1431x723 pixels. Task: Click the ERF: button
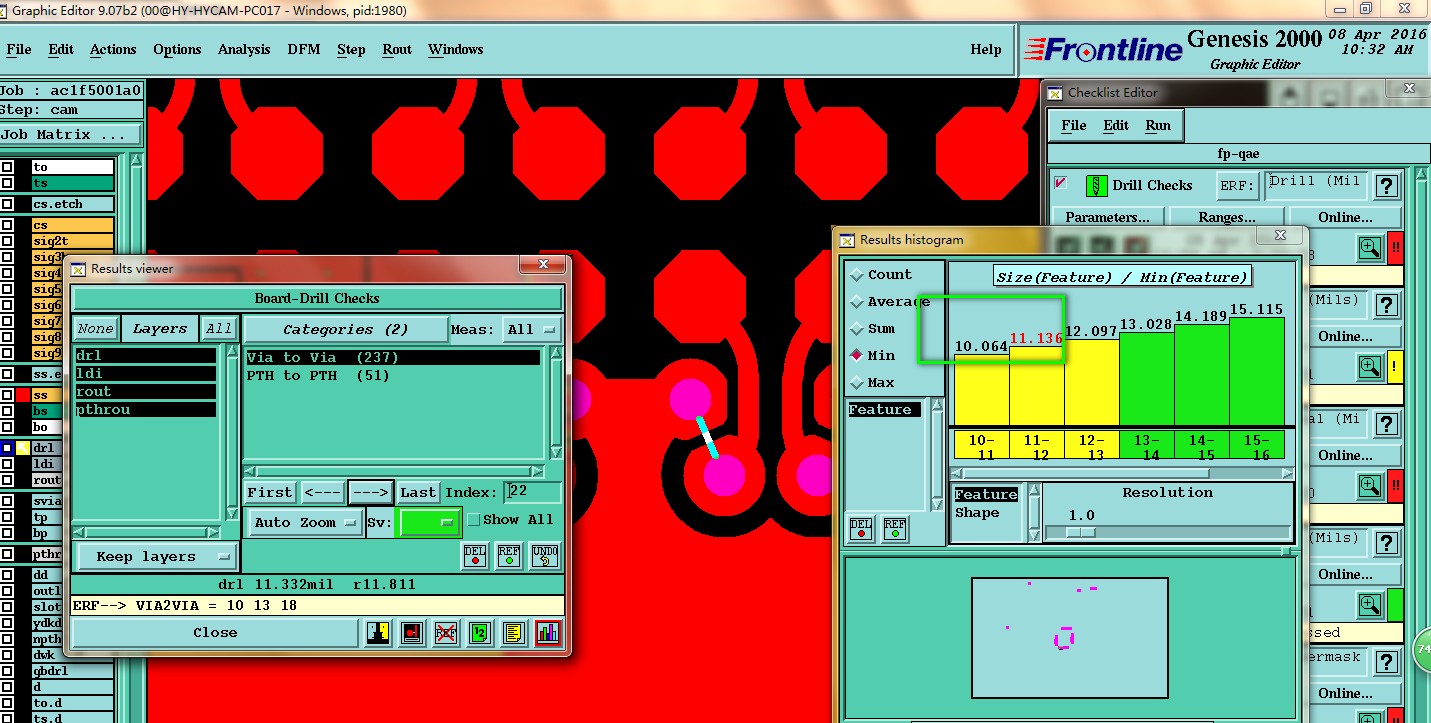pos(1237,186)
